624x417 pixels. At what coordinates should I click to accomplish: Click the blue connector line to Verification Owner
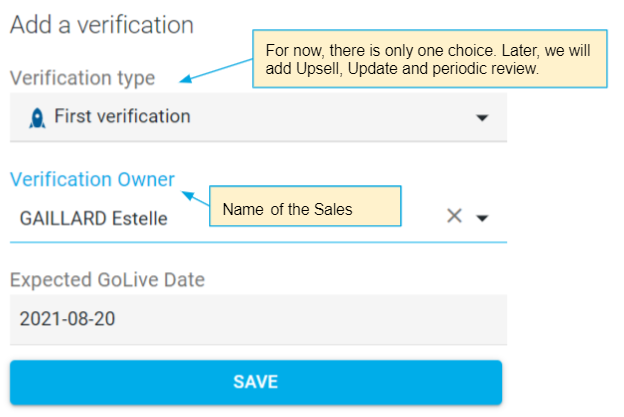192,190
